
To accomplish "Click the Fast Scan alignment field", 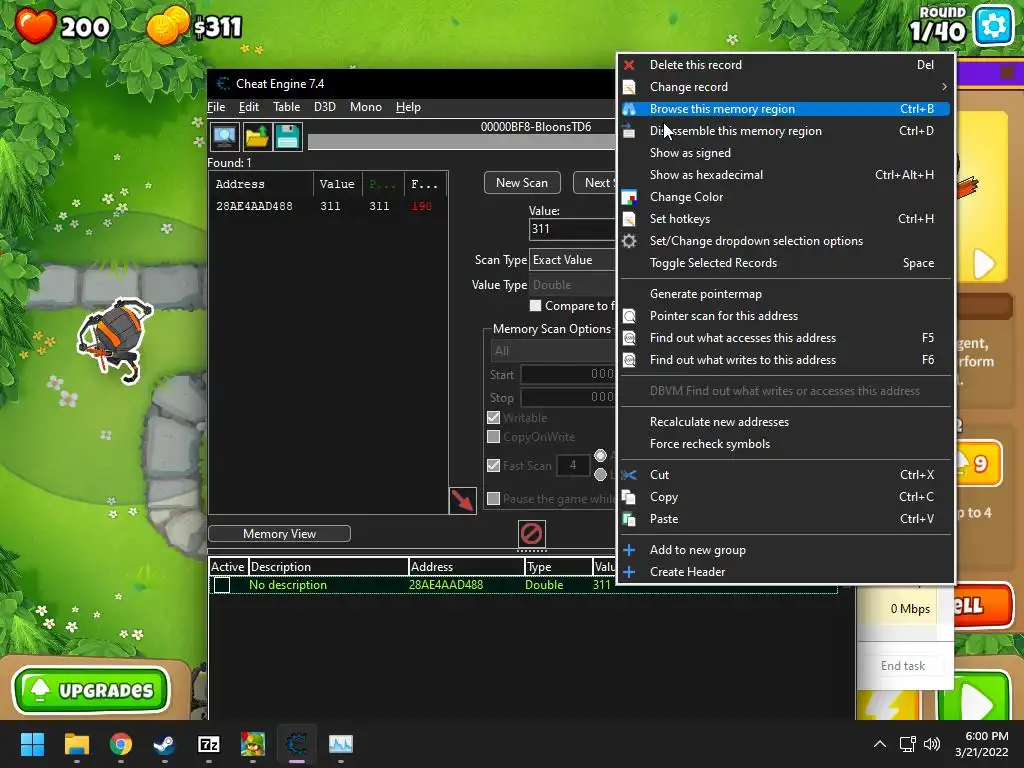I will [x=573, y=465].
